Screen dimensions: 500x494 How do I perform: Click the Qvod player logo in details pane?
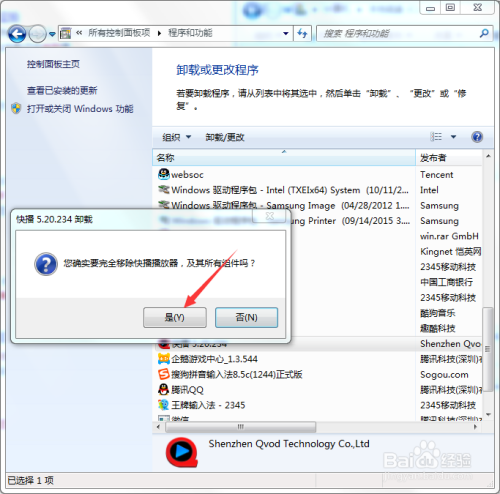click(x=182, y=452)
